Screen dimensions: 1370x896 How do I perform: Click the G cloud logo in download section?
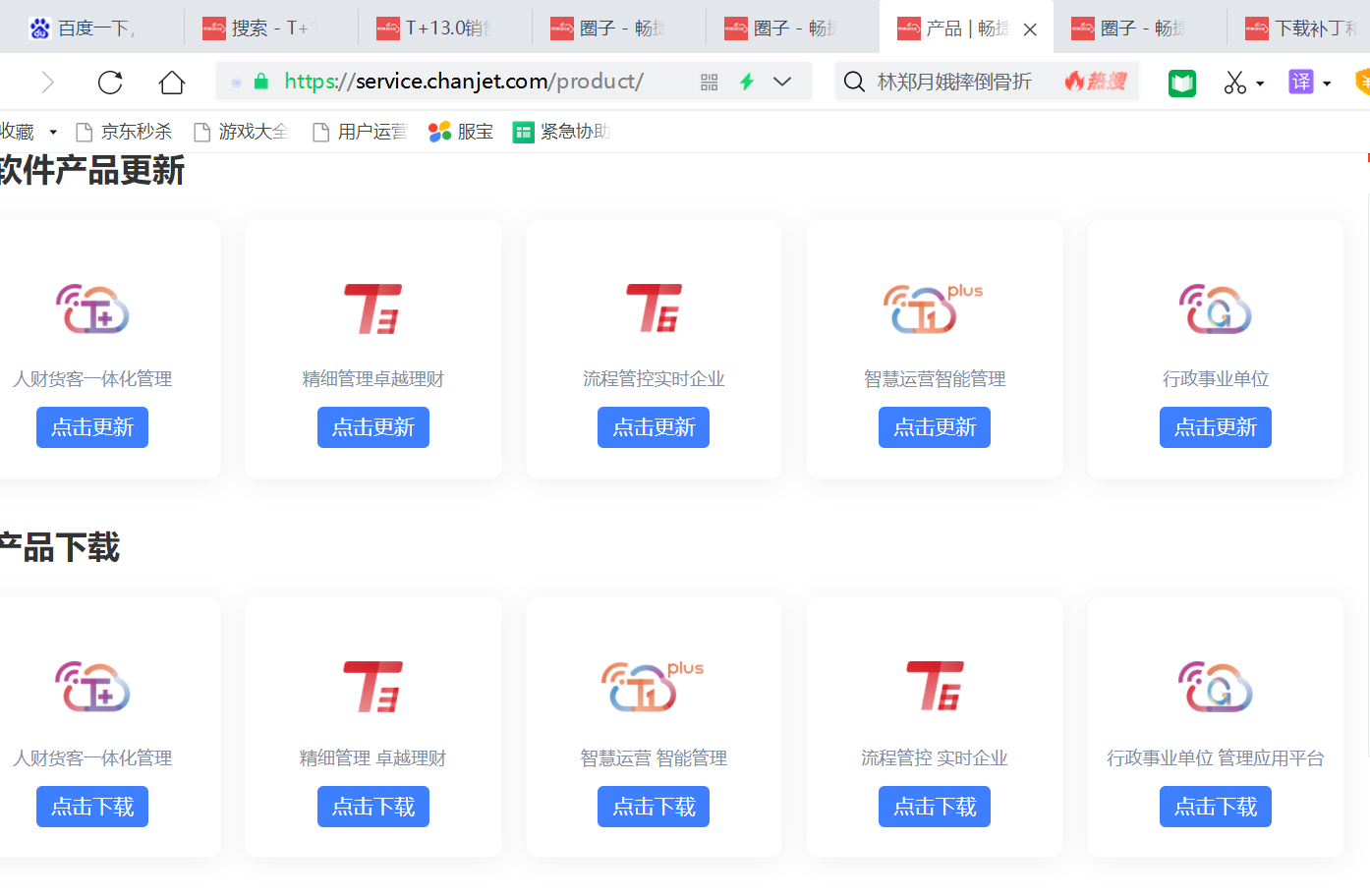pyautogui.click(x=1216, y=686)
